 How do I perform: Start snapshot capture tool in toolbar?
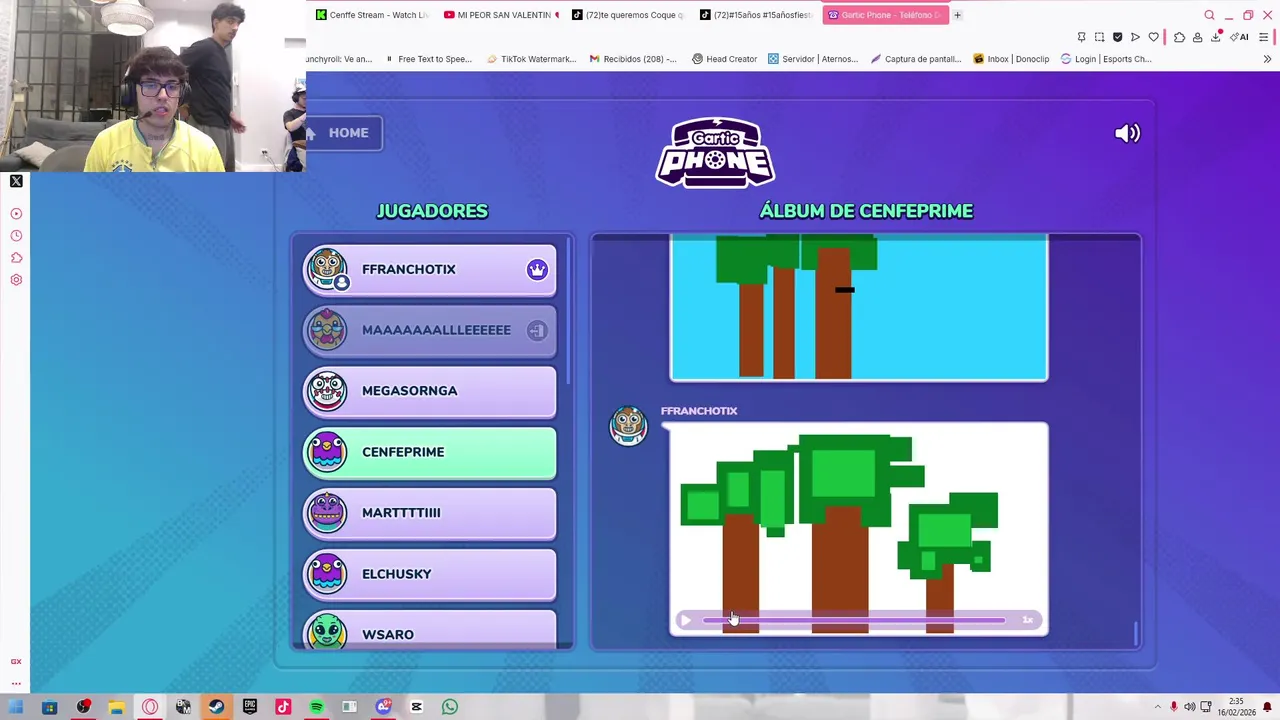tap(1099, 37)
